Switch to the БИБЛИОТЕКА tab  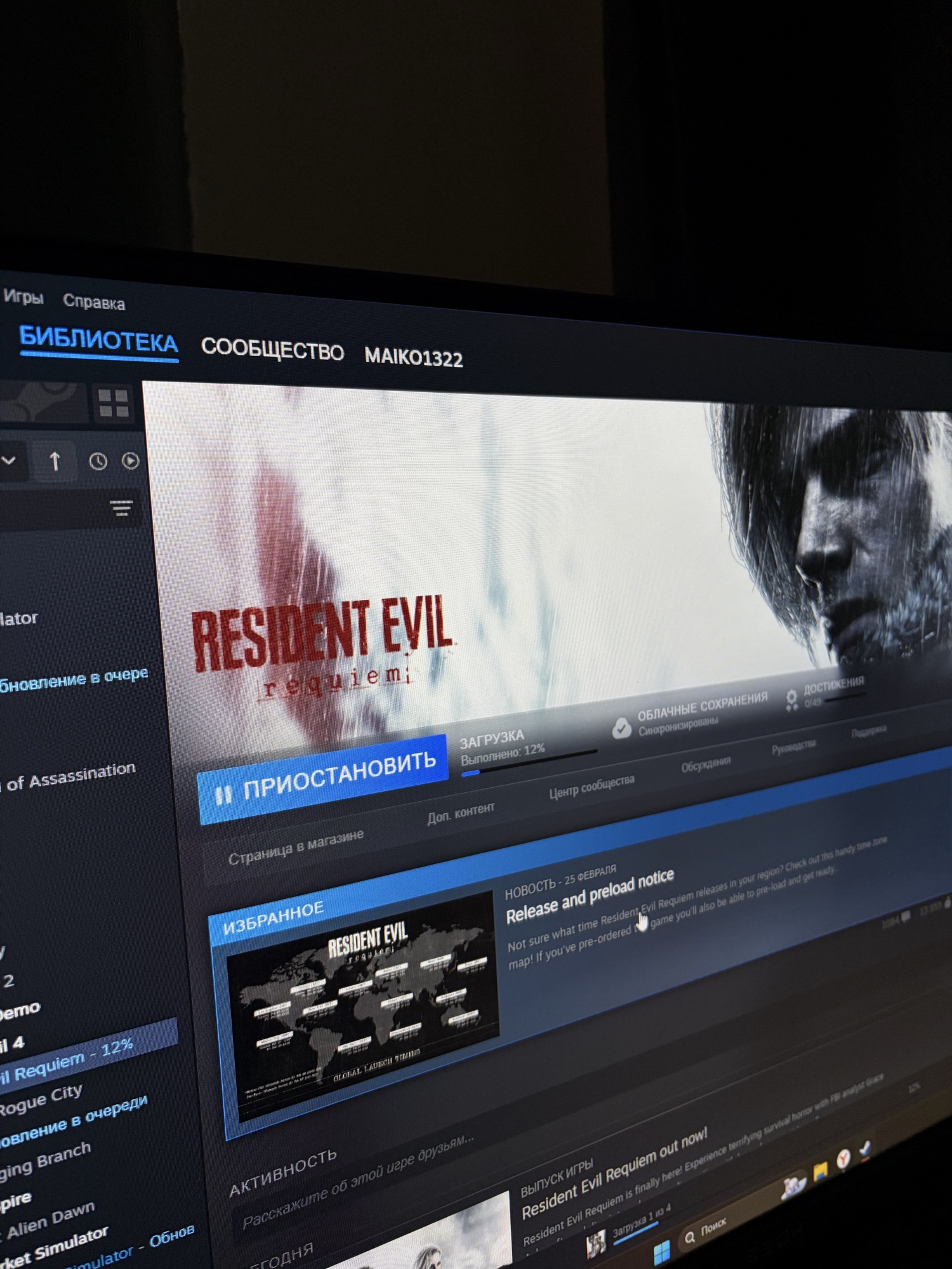[98, 341]
